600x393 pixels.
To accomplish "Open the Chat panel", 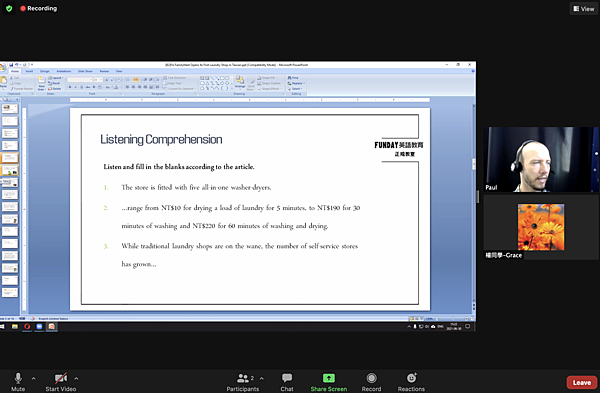I will tap(287, 382).
